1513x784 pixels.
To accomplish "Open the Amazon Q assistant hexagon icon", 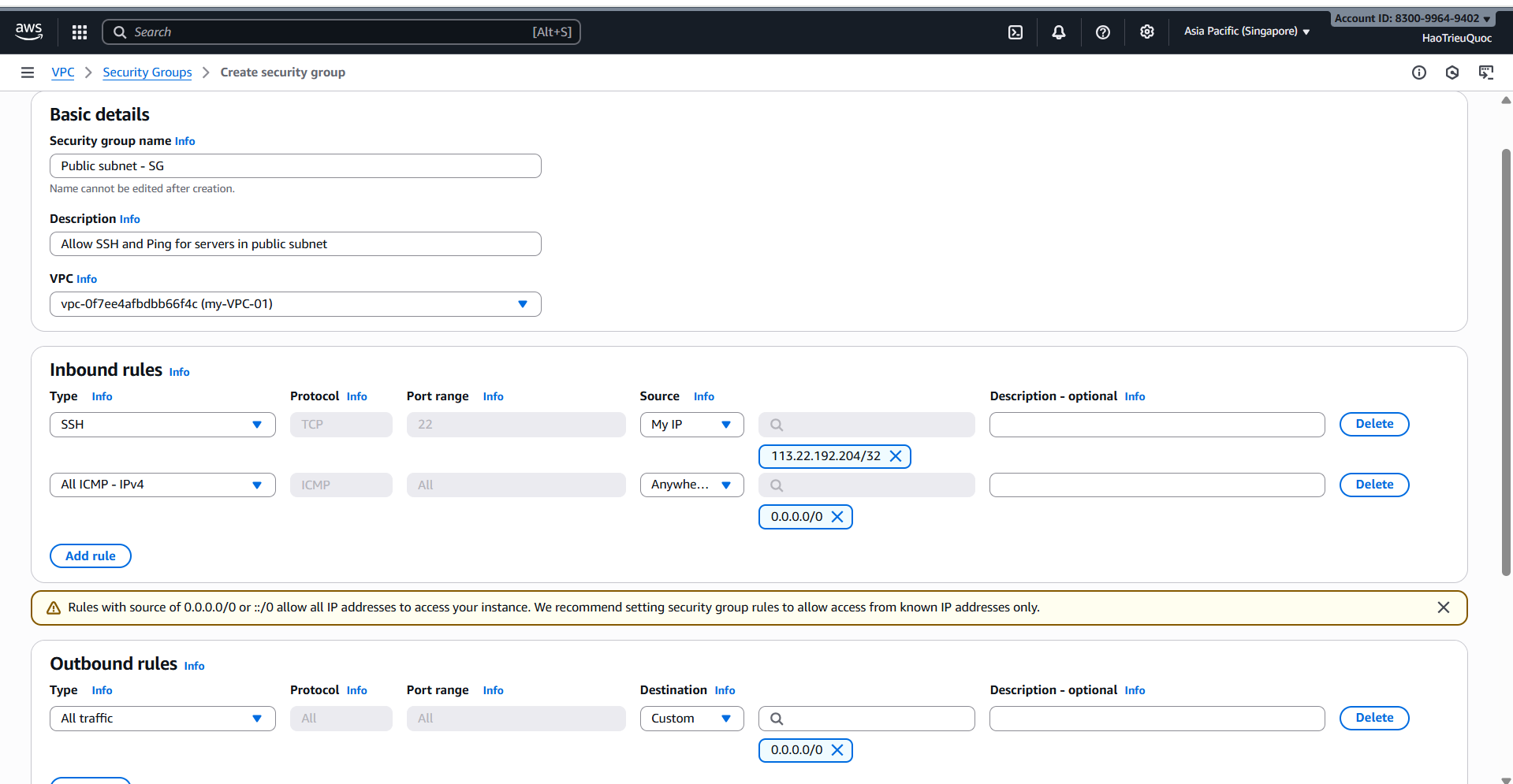I will [x=1453, y=72].
